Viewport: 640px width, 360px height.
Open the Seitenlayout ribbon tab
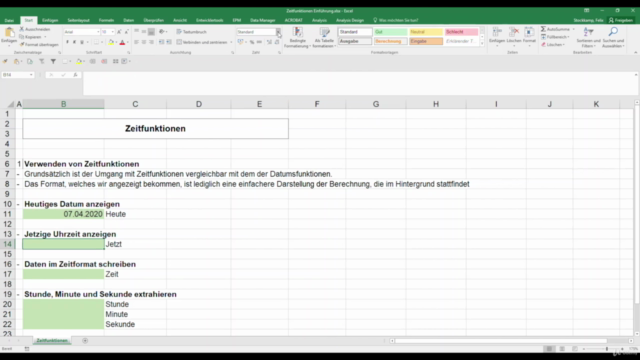pos(78,20)
